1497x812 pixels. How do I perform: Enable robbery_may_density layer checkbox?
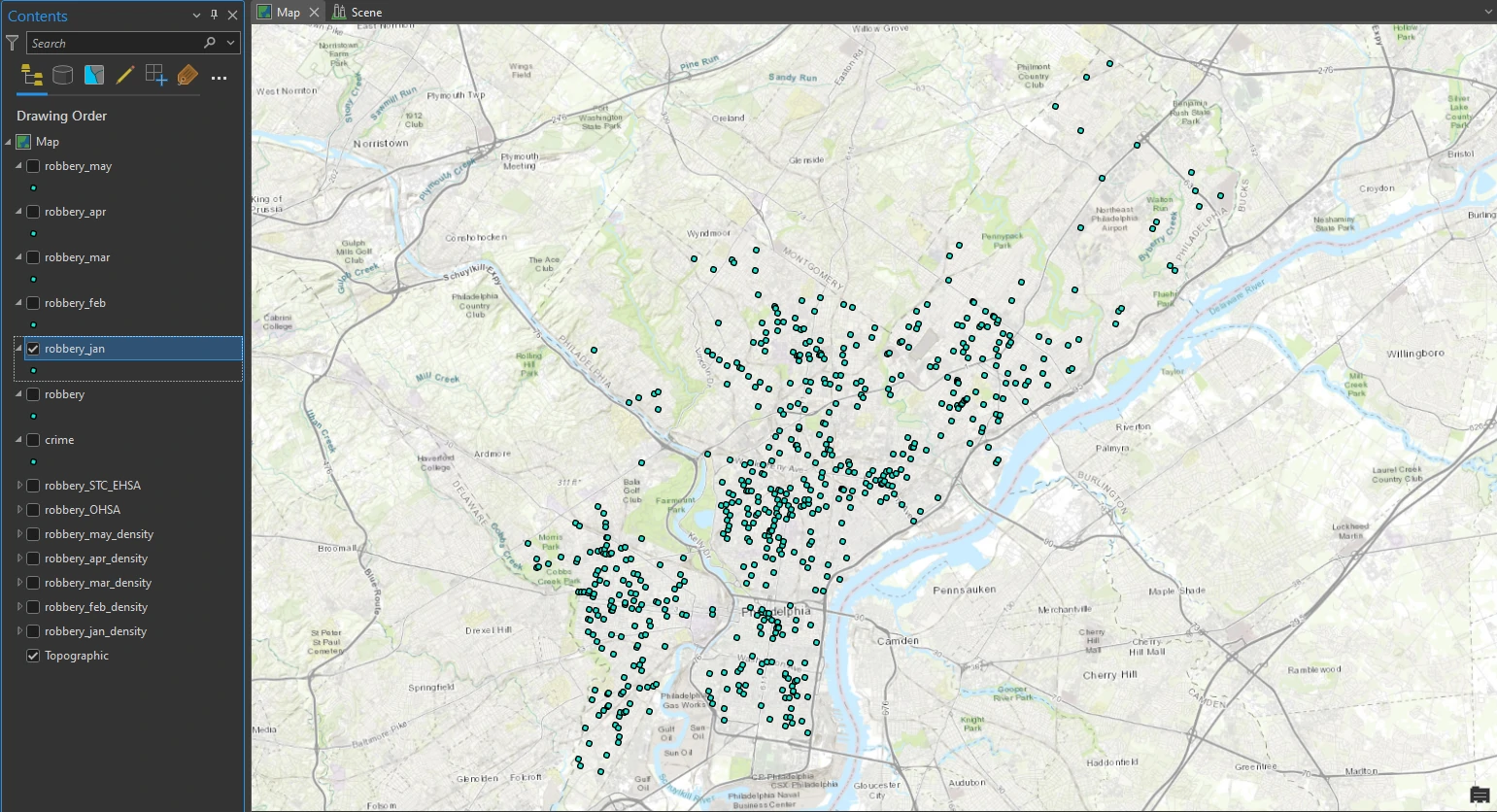pyautogui.click(x=33, y=534)
